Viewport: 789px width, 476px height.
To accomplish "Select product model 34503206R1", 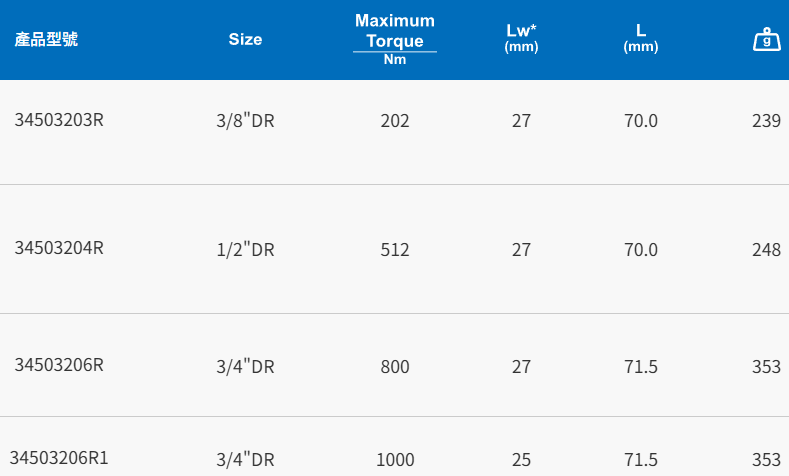I will [62, 459].
